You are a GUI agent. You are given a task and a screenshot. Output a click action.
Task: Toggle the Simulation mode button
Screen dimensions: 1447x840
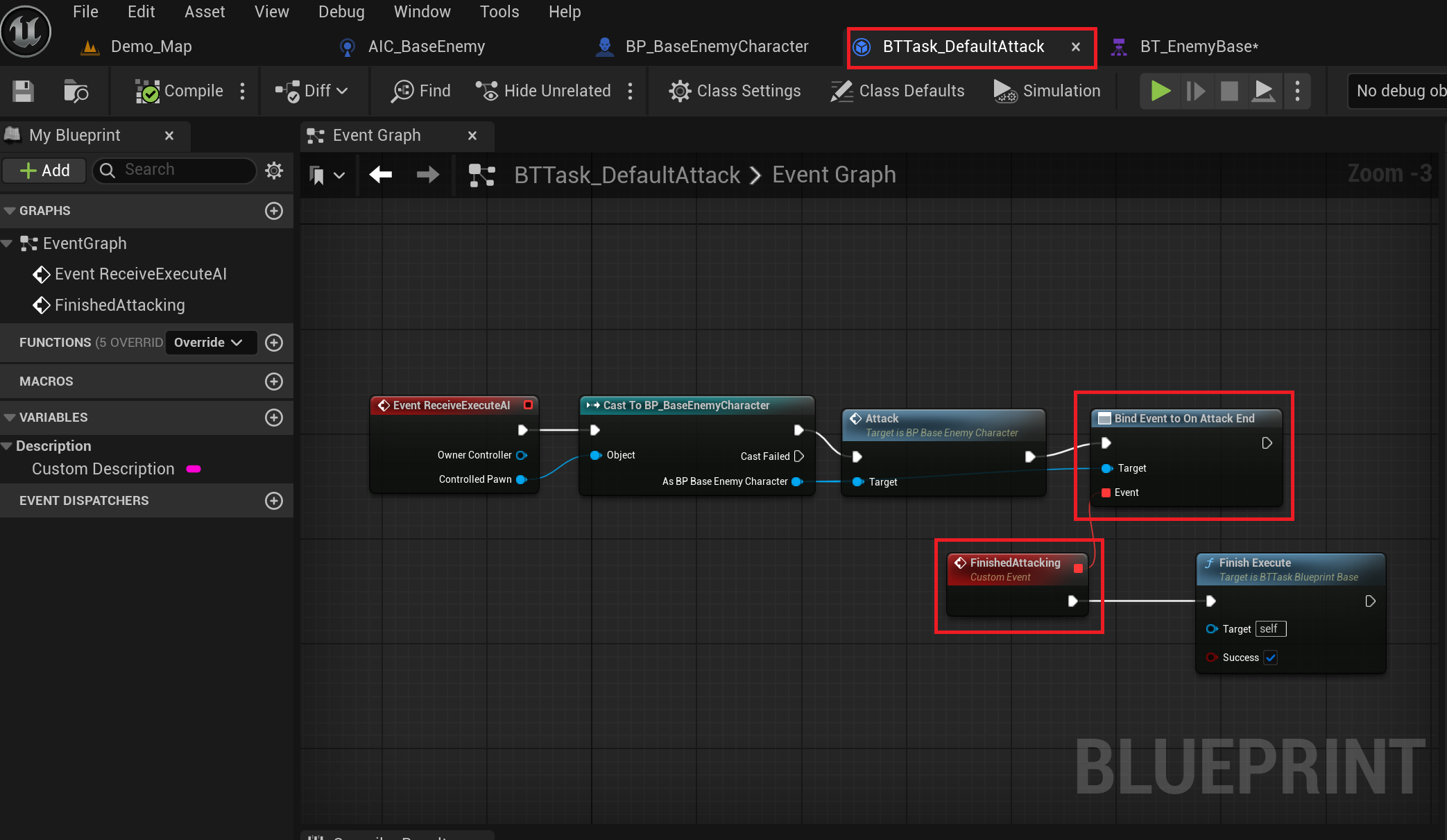[x=1047, y=91]
